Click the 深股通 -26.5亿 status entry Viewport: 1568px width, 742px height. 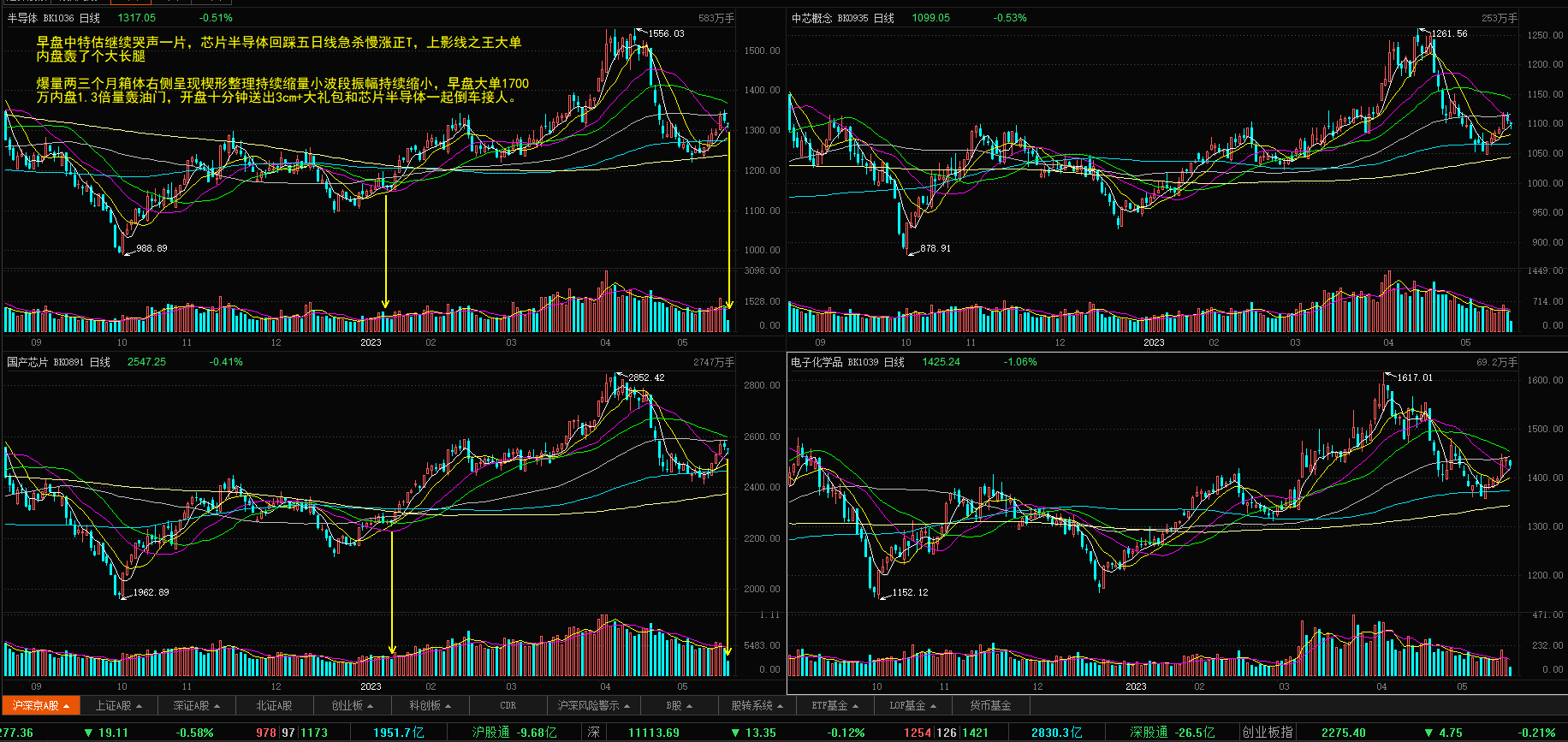pos(1173,733)
